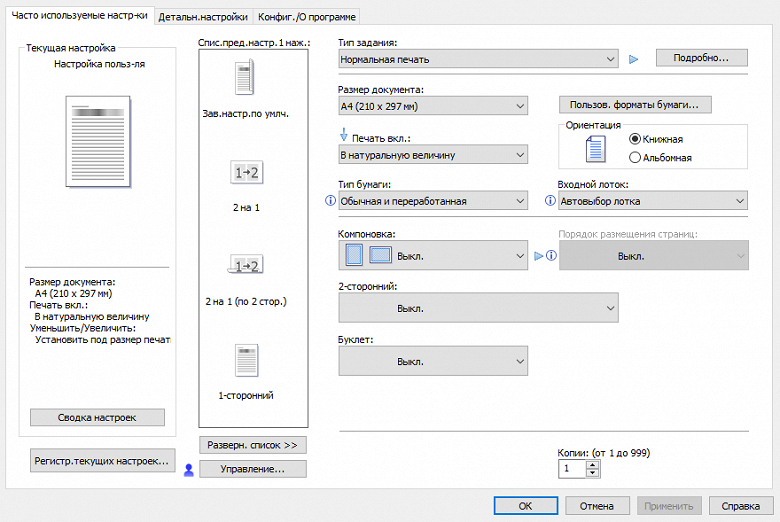The width and height of the screenshot is (780, 522).
Task: Open the Тип задания dropdown
Action: coord(478,59)
